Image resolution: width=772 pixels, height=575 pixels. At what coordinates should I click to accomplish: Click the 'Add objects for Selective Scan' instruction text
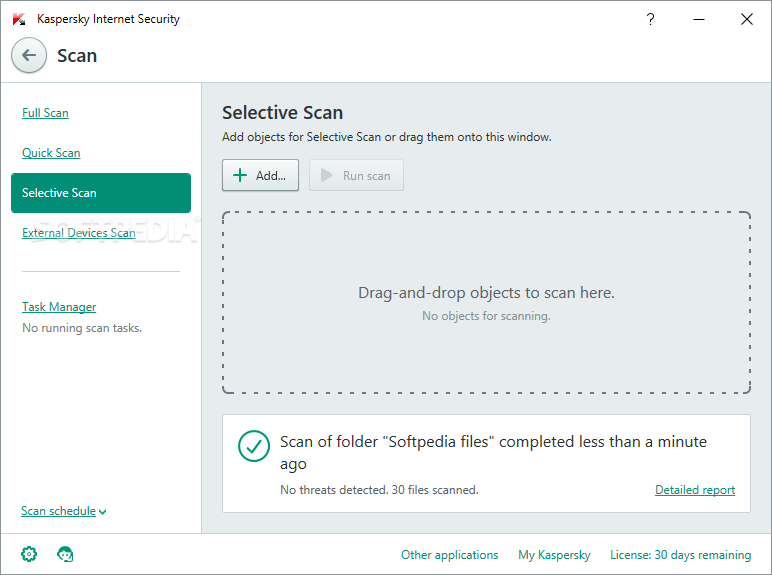pyautogui.click(x=386, y=137)
